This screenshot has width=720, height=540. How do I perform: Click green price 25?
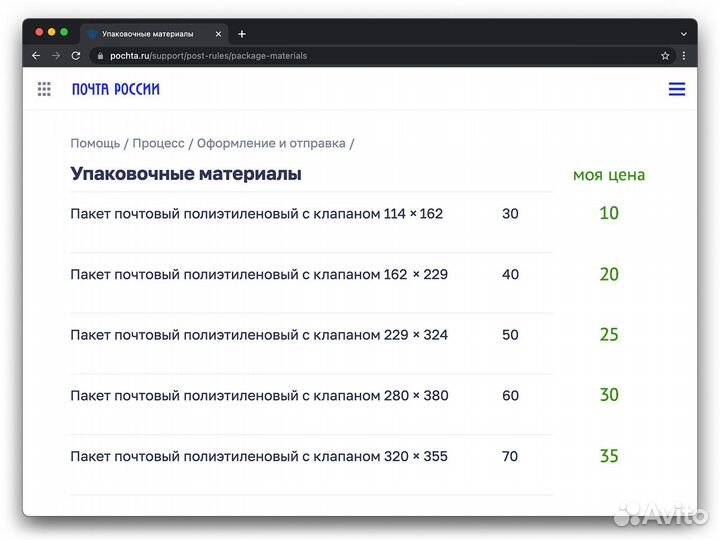pos(609,334)
